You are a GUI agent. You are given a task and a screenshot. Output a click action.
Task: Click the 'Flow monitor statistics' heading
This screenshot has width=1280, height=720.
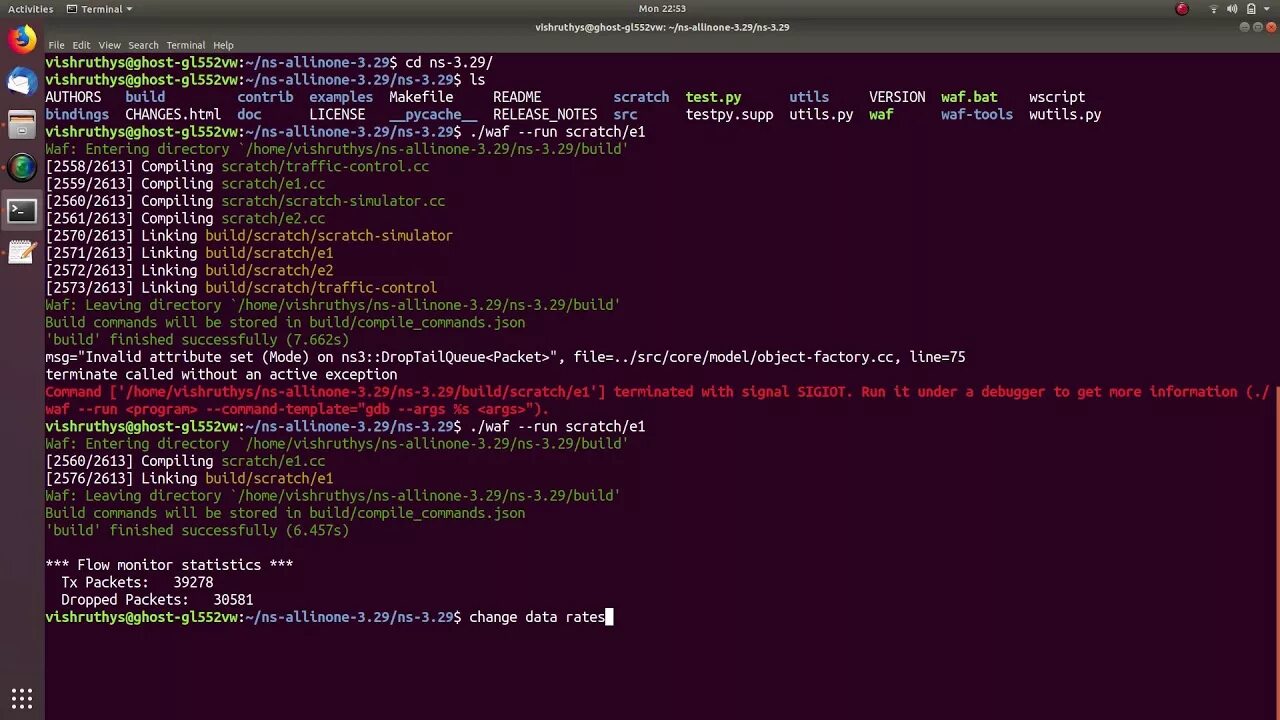coord(169,565)
